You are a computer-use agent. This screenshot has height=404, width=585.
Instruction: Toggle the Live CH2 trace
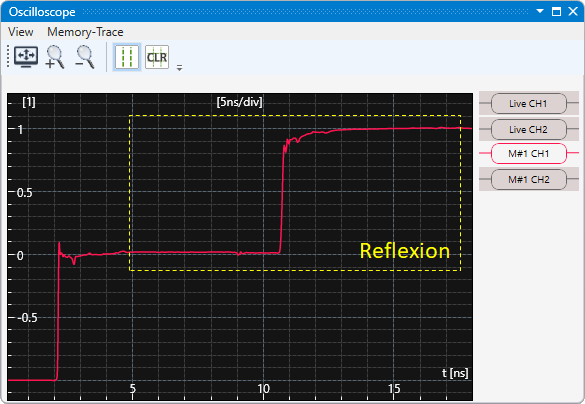pyautogui.click(x=529, y=129)
